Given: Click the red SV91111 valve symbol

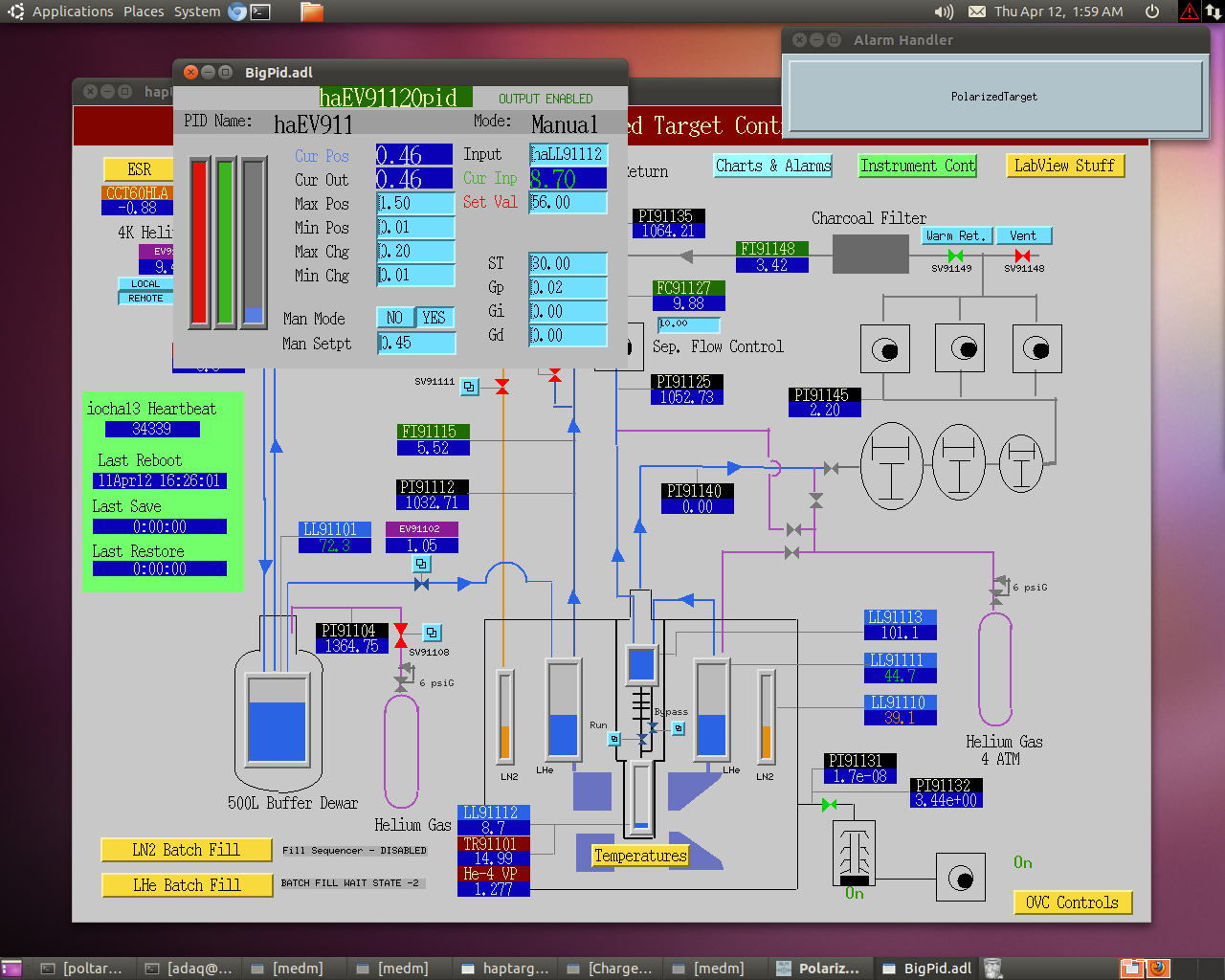Looking at the screenshot, I should click(502, 387).
